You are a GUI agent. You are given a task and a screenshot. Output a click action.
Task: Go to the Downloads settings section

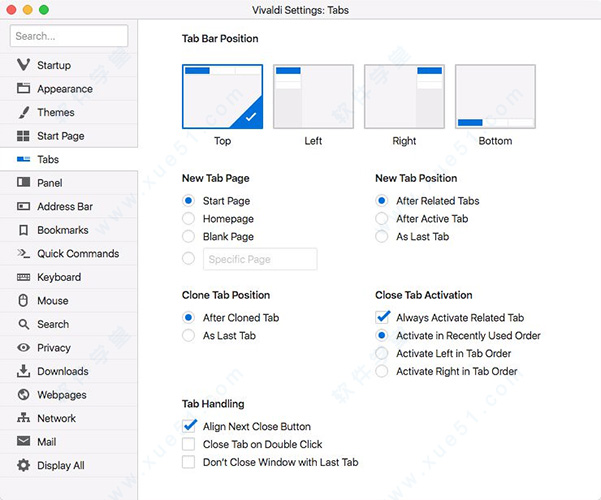click(x=69, y=371)
